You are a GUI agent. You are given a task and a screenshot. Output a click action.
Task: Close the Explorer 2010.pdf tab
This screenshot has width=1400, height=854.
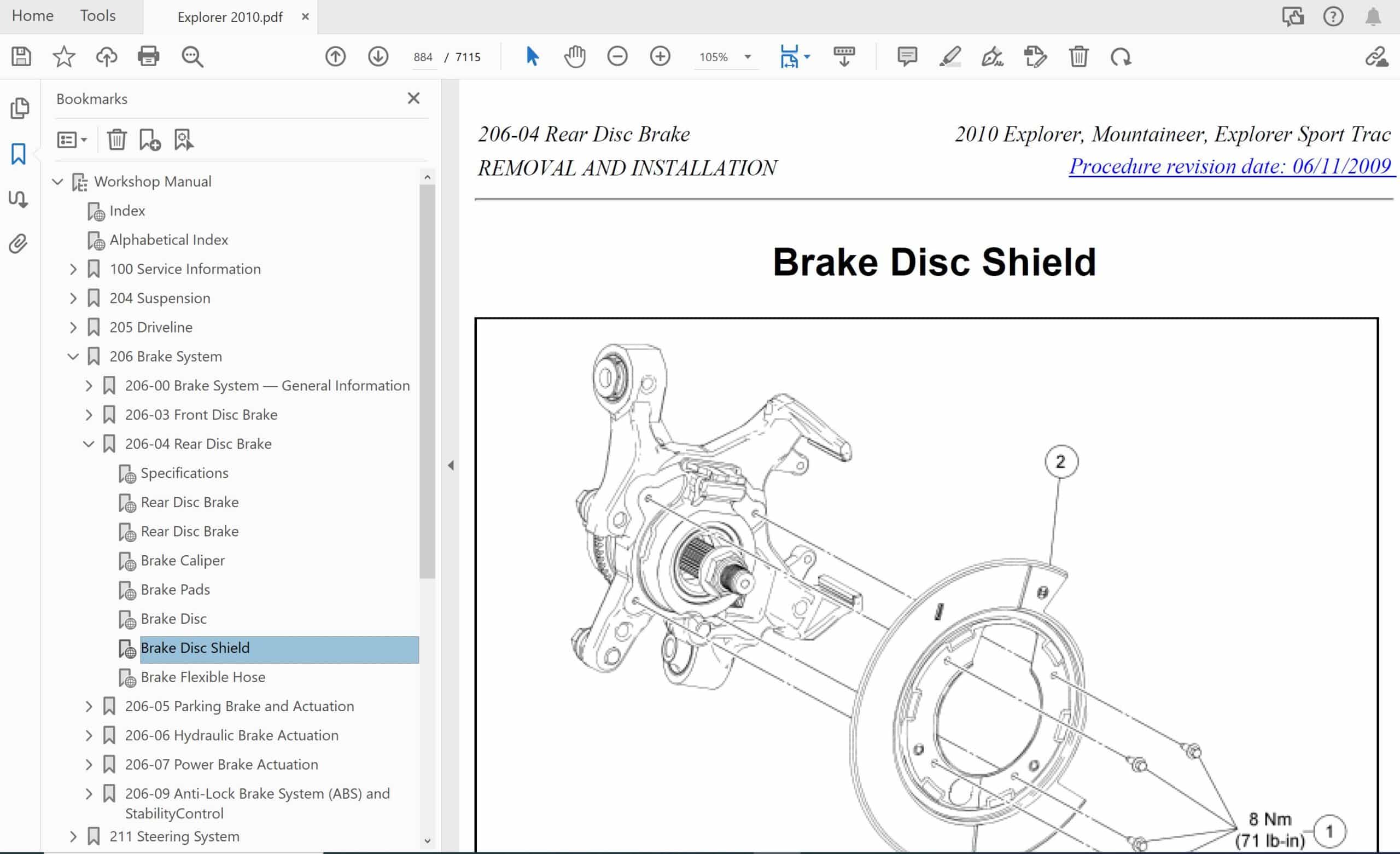[305, 16]
